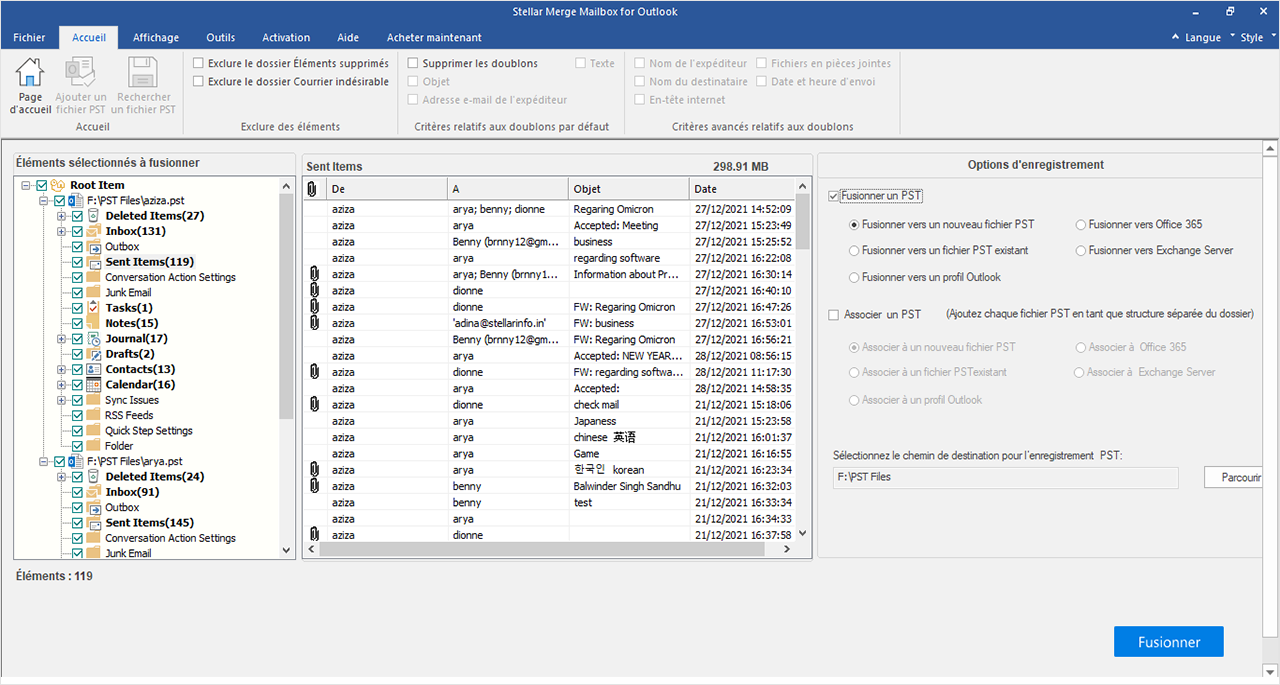Enable Exclure le dossier Courrier indésirable

pos(198,81)
